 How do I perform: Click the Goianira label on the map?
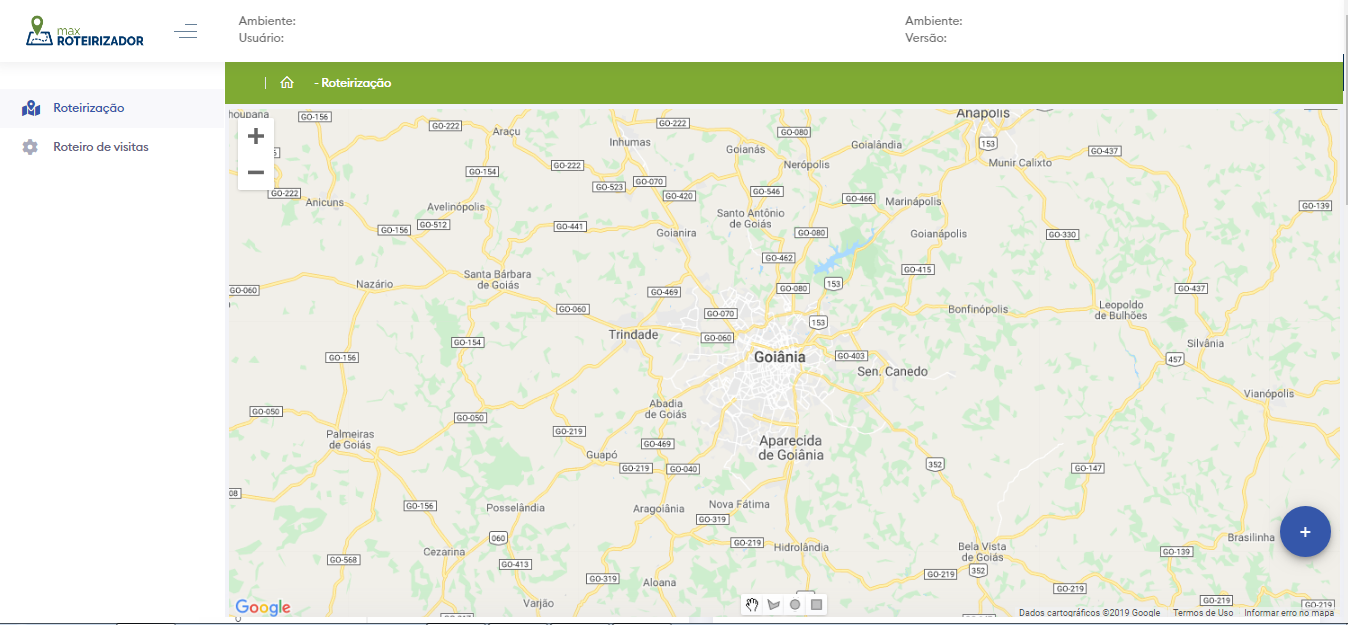[676, 233]
